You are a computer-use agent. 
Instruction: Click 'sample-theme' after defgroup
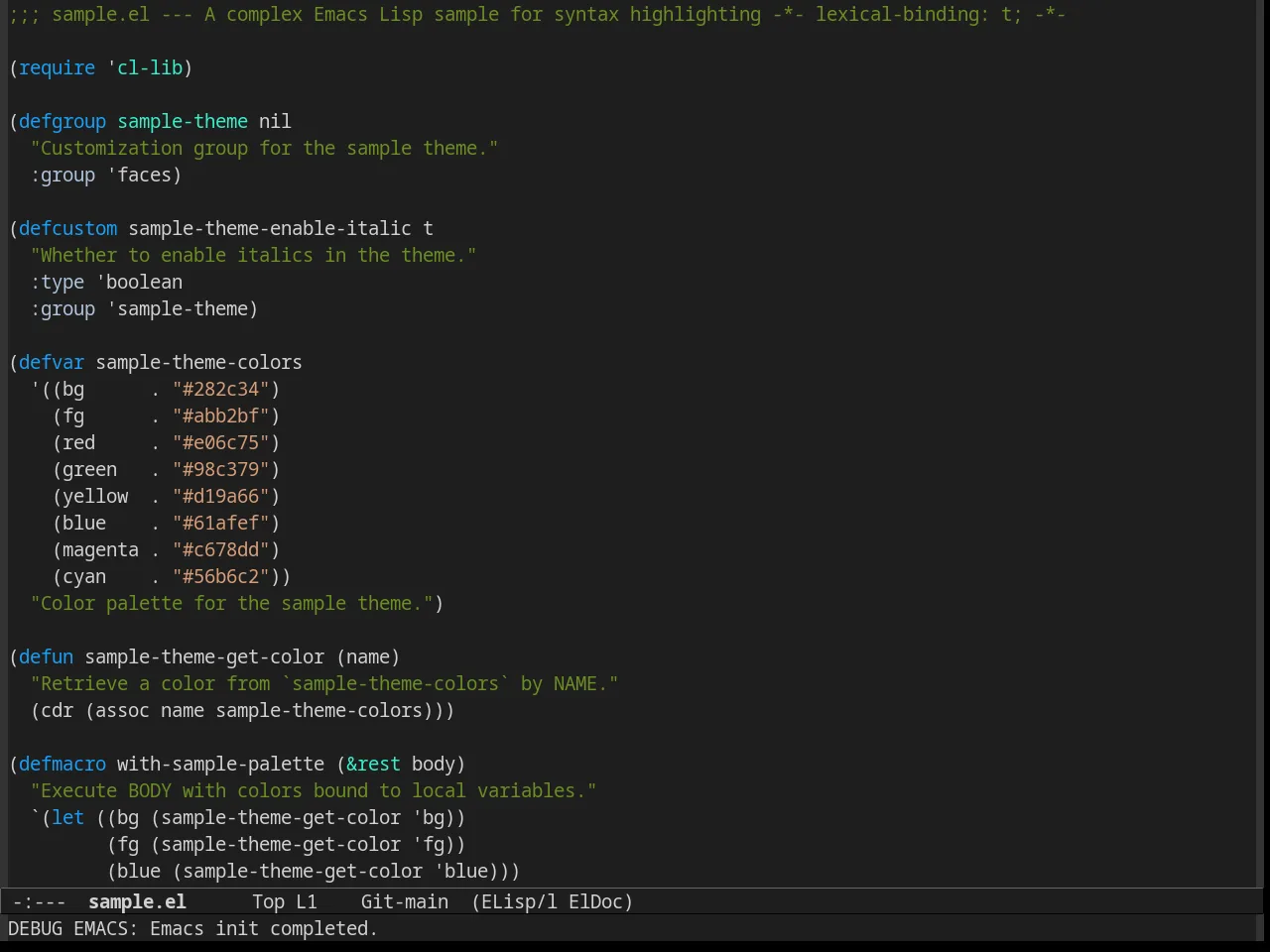[183, 121]
